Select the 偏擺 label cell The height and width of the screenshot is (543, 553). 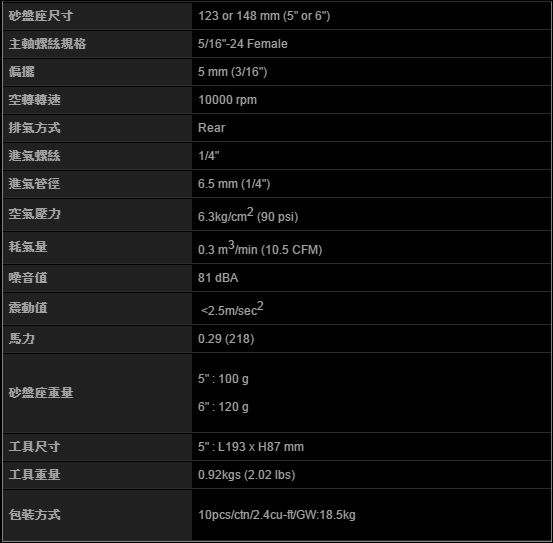point(97,72)
